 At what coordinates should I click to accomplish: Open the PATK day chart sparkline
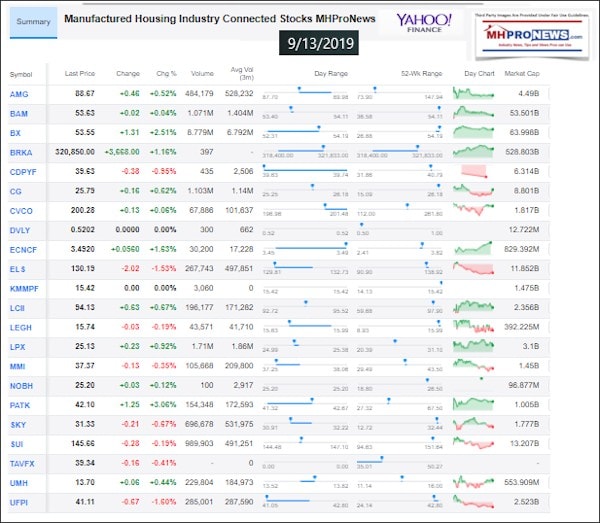coord(473,404)
